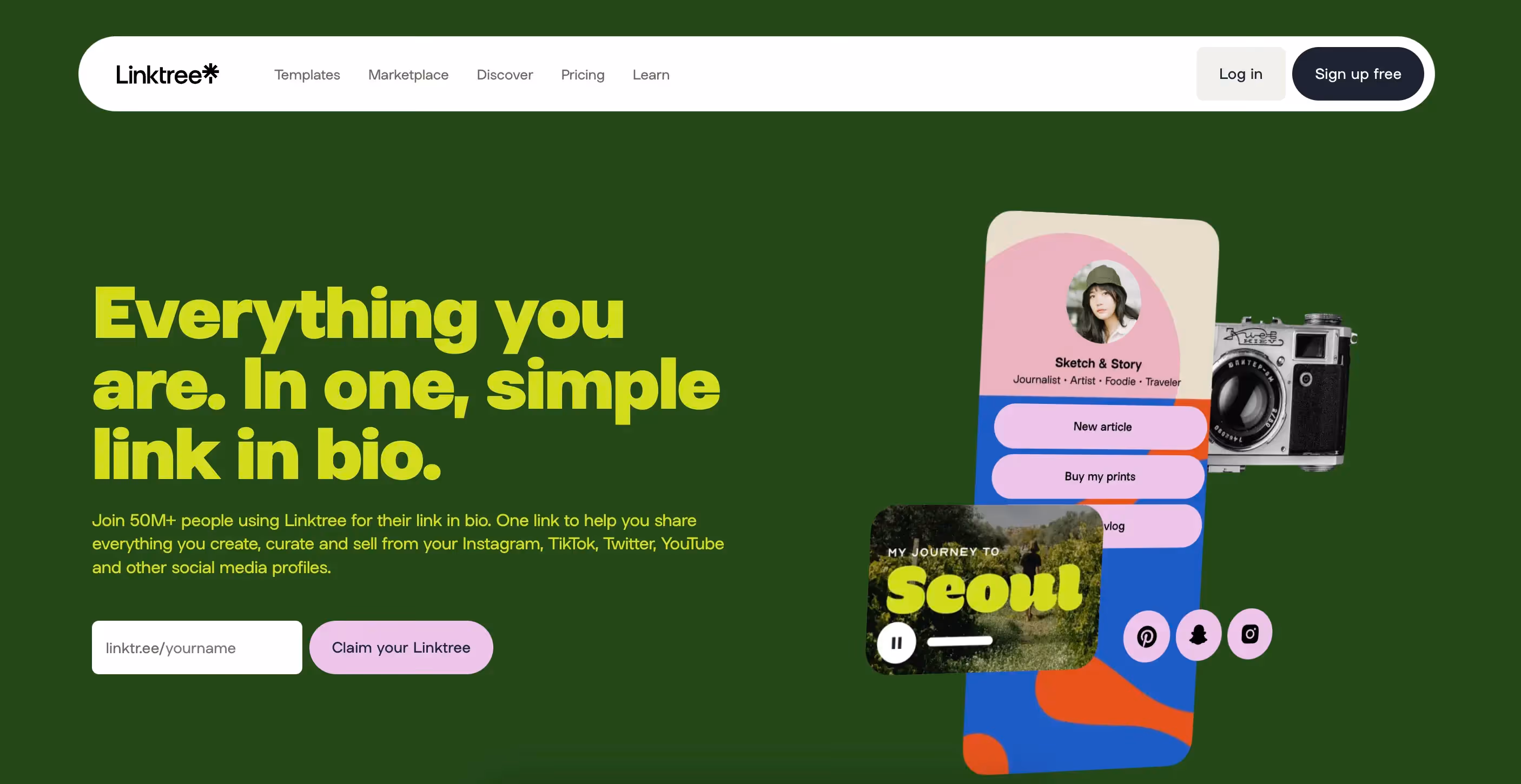1521x784 pixels.
Task: Click the vintage camera image
Action: tap(1281, 393)
